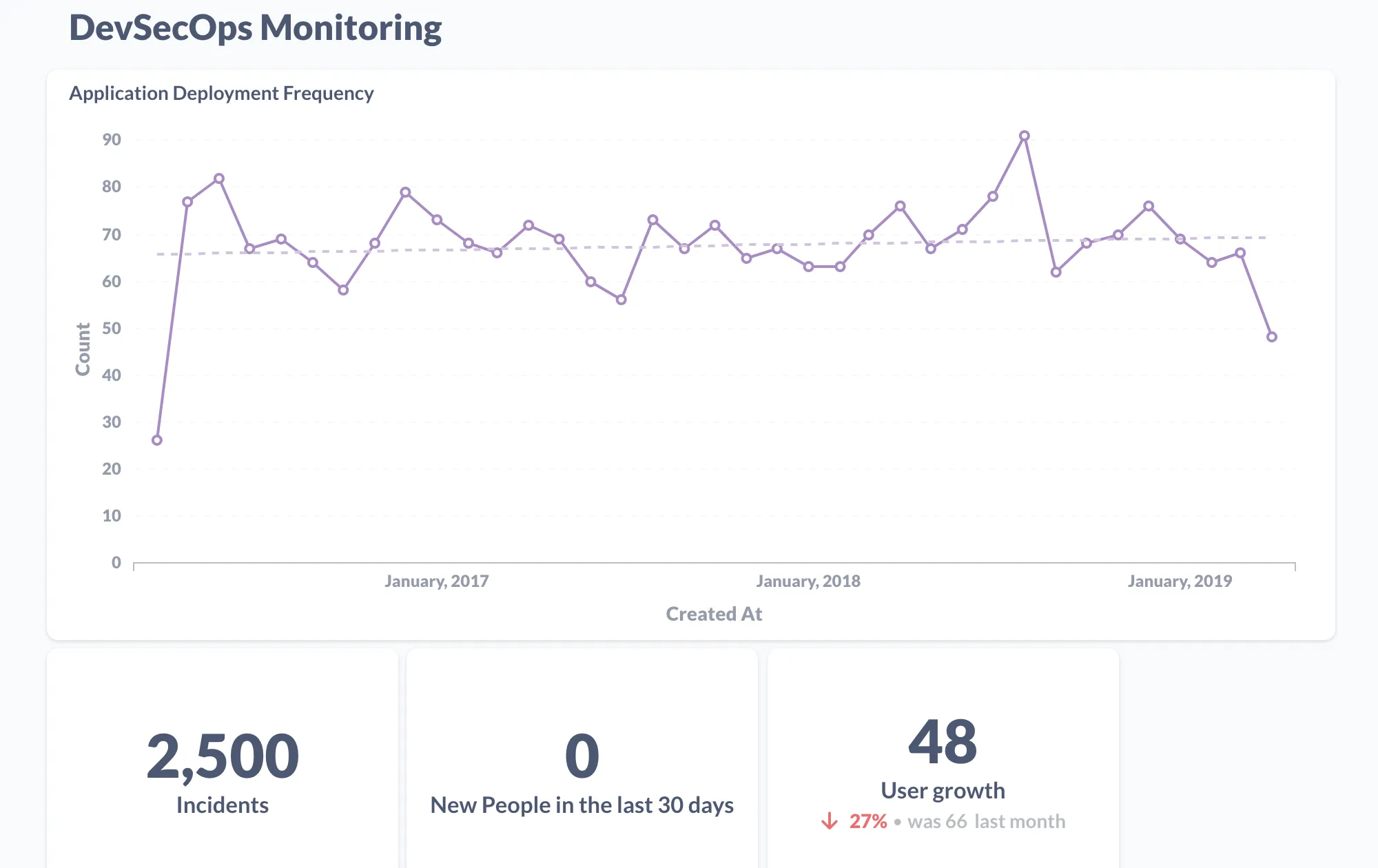The width and height of the screenshot is (1378, 868).
Task: Click the 48 User growth value
Action: coord(943,742)
